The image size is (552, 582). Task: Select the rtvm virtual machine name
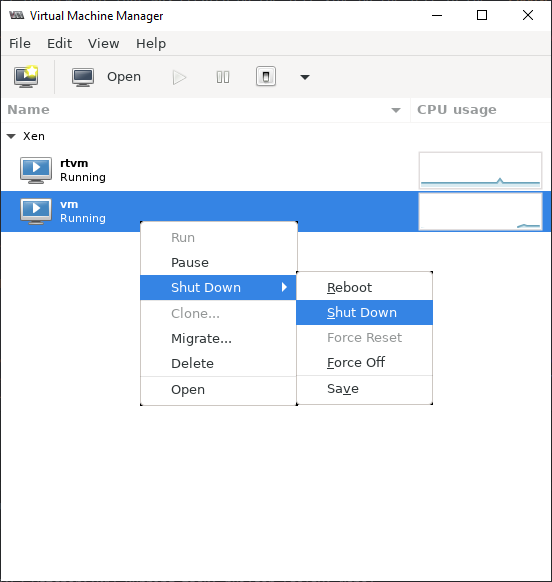pos(74,163)
